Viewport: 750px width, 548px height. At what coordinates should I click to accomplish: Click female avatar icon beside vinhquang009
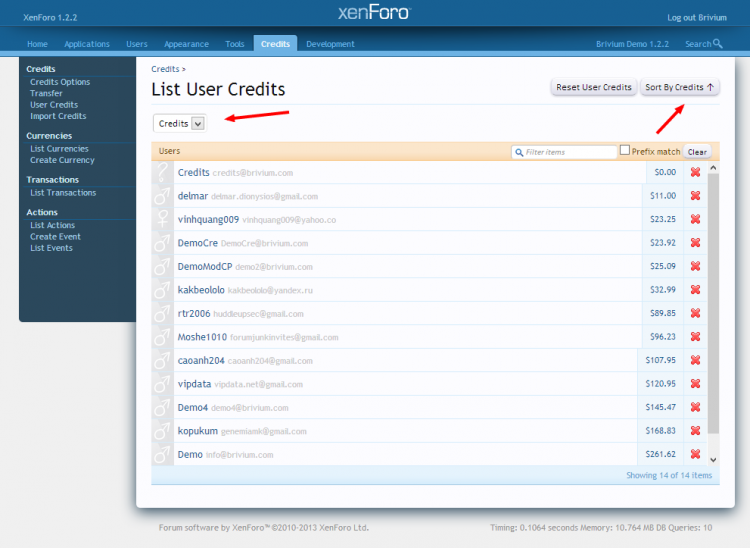[x=162, y=219]
